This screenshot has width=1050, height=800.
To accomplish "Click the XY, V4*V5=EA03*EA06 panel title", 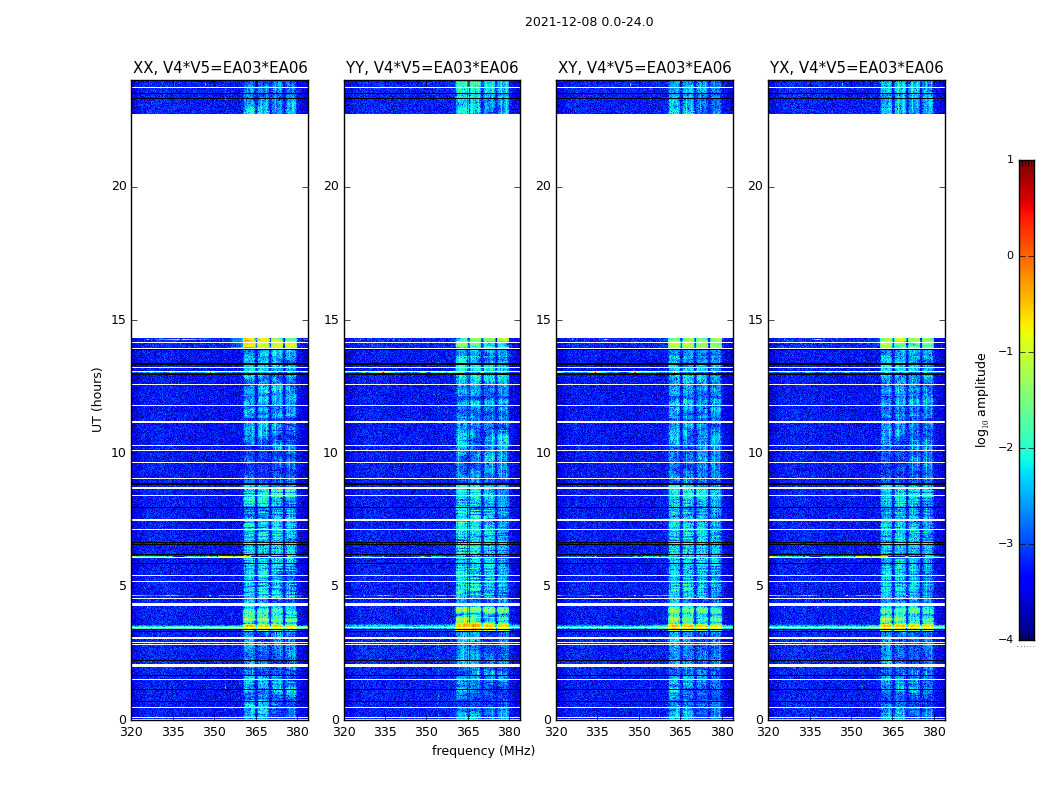I will pos(644,68).
